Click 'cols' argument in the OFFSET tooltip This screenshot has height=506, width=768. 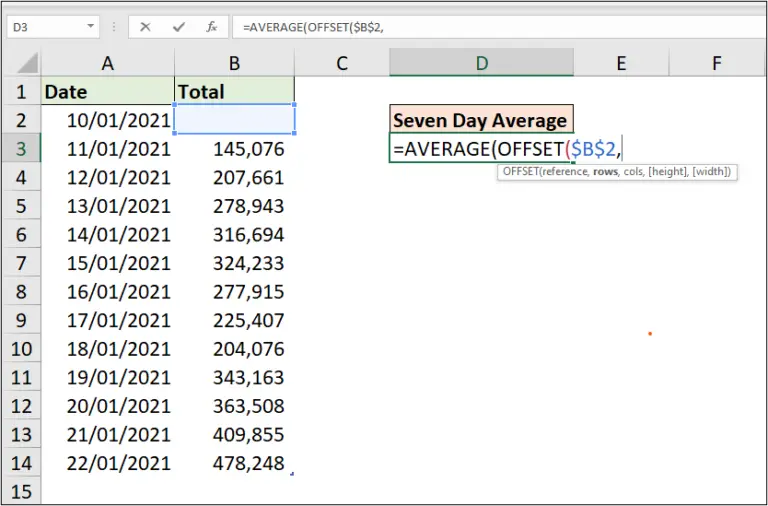[633, 172]
